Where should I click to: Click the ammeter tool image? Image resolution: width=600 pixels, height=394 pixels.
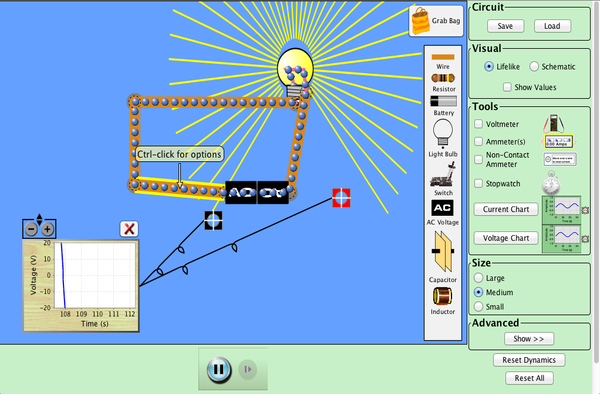click(559, 142)
